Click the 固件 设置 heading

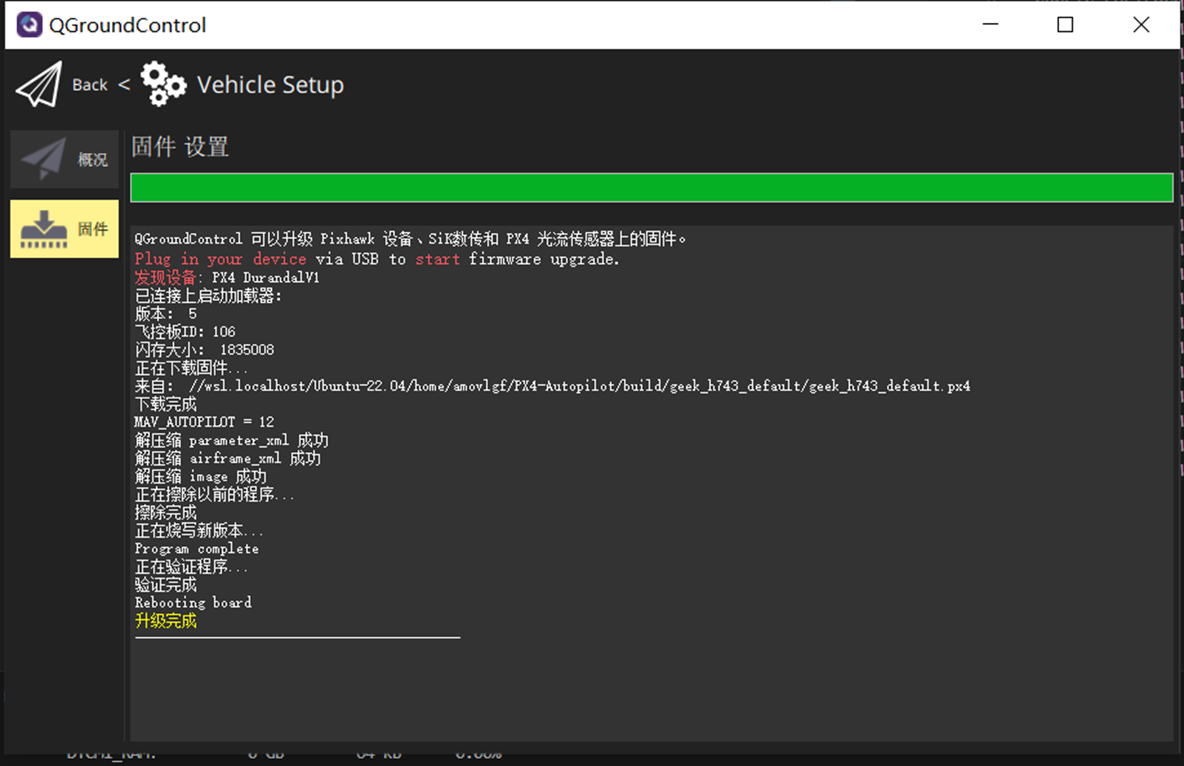[x=180, y=147]
